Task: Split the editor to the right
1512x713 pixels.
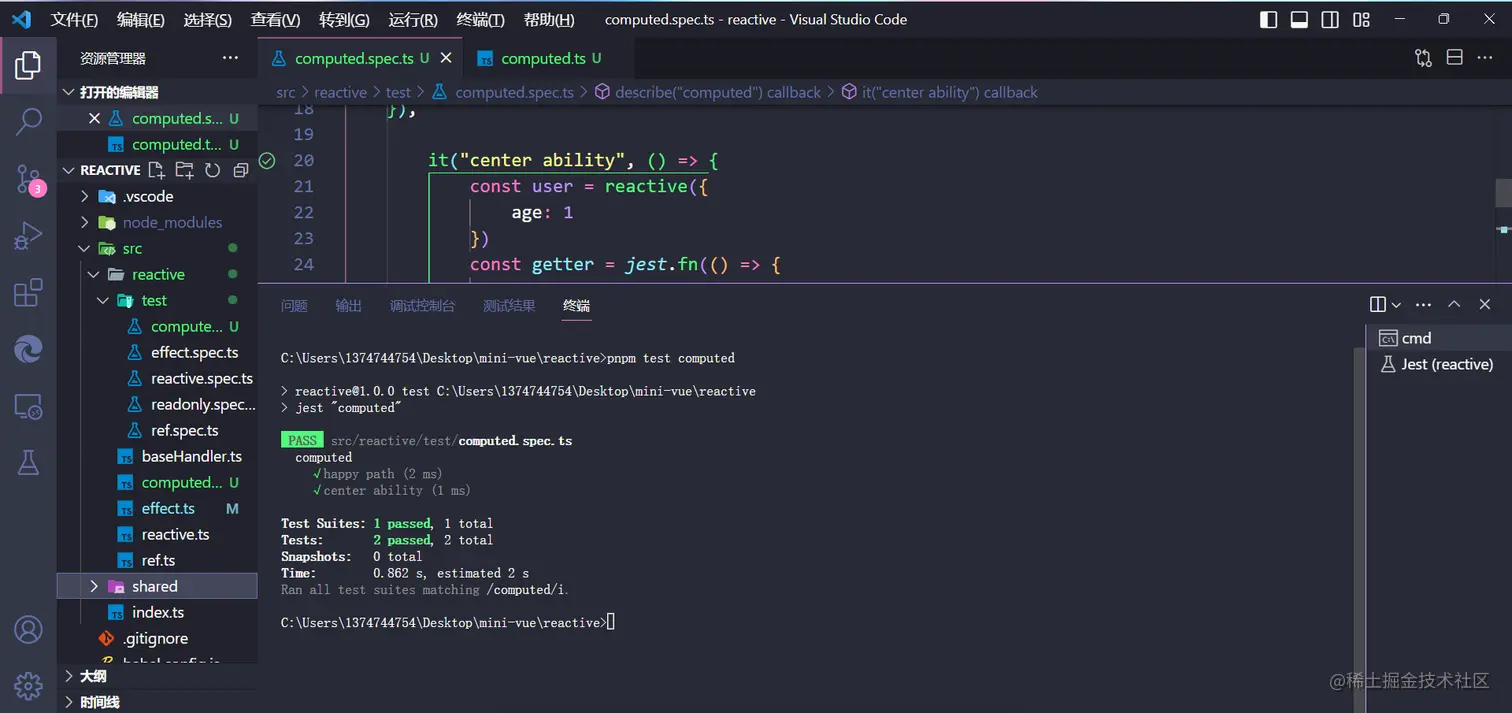Action: point(1455,58)
